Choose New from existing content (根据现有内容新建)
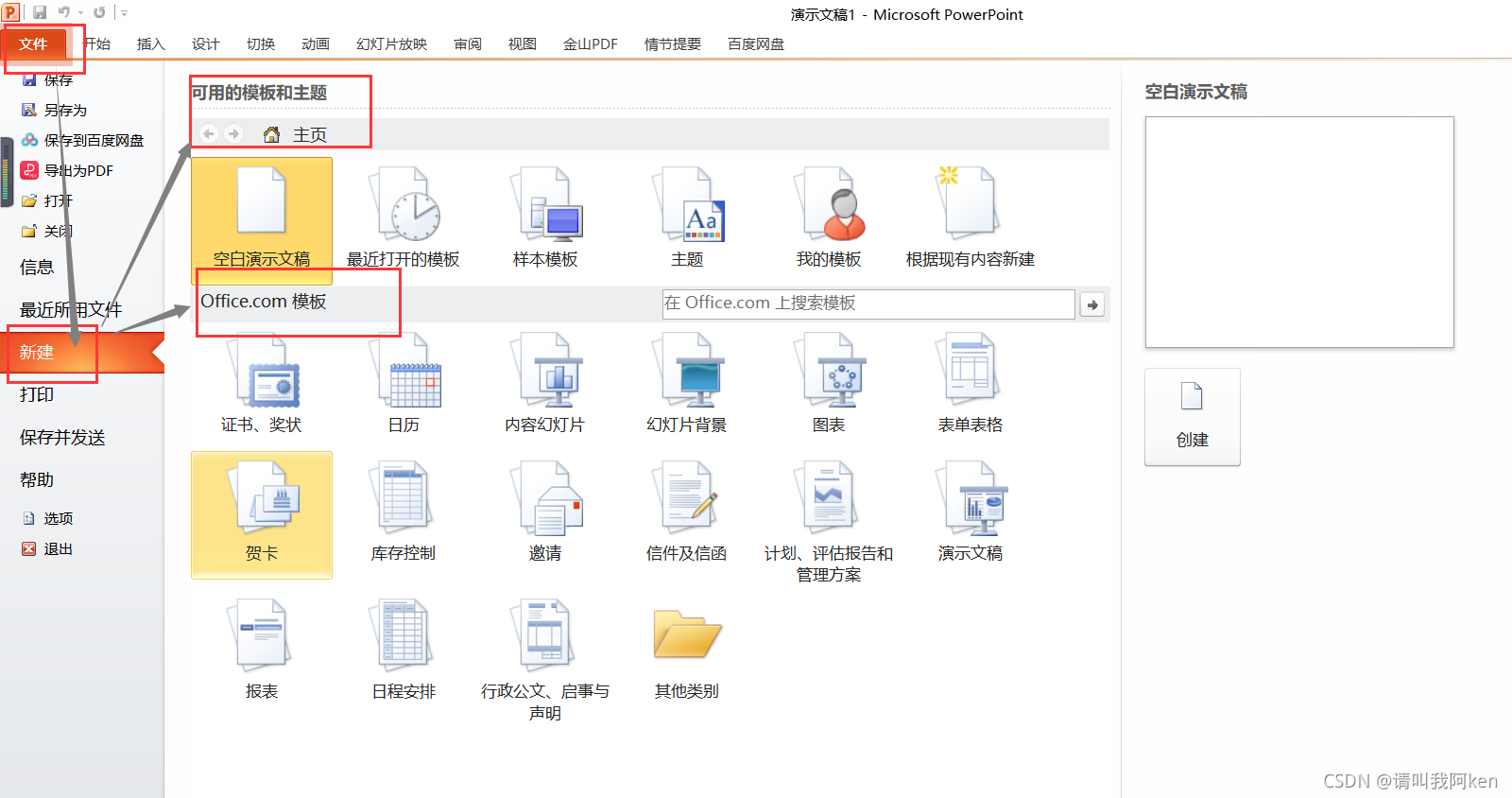The height and width of the screenshot is (798, 1512). (x=971, y=216)
